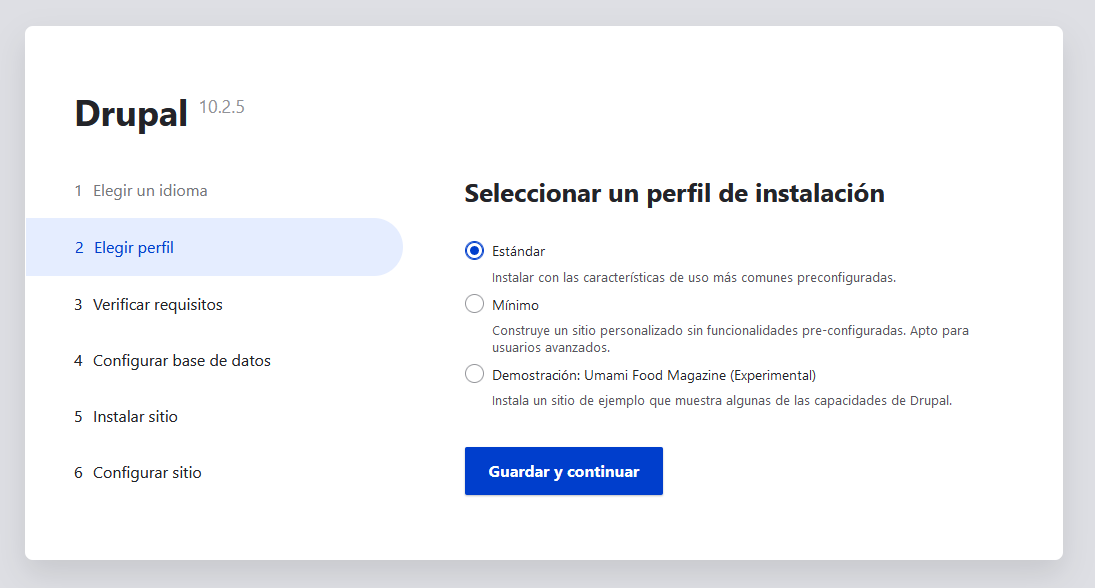Select the Estándar installation profile
The width and height of the screenshot is (1095, 588).
474,250
